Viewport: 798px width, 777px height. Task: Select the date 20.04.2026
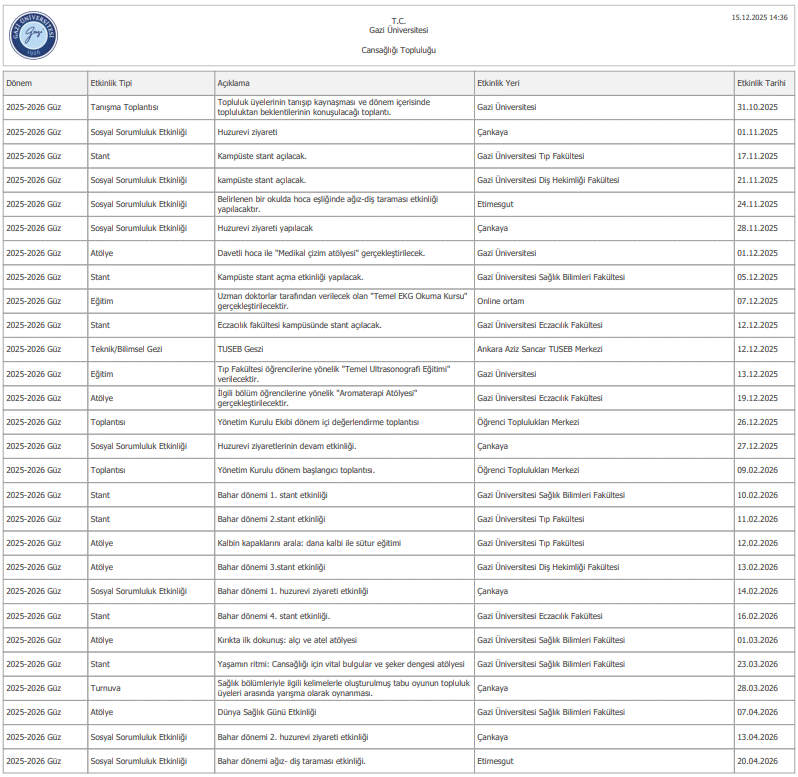(757, 761)
